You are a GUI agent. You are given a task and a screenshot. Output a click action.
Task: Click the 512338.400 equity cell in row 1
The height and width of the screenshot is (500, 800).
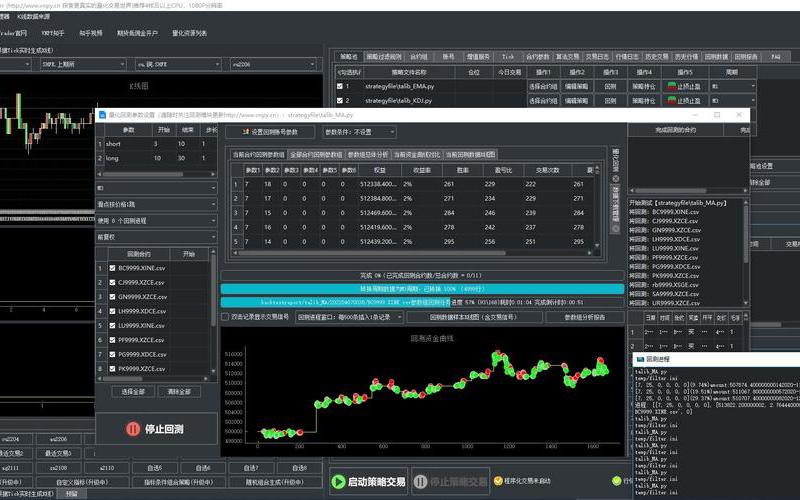(378, 184)
